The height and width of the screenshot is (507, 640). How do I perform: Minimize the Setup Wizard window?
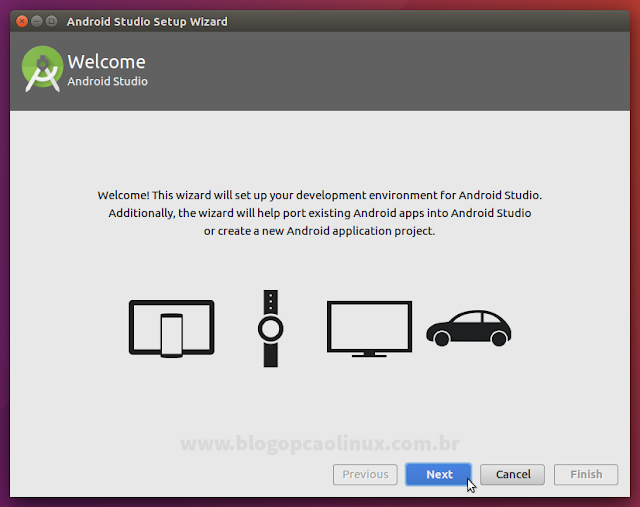click(x=37, y=21)
